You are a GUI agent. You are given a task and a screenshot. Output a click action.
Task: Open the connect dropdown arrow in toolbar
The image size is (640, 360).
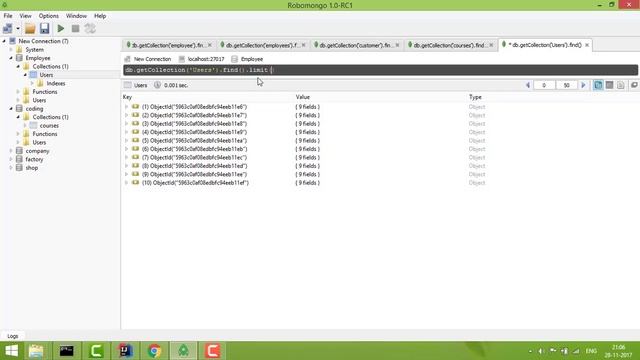[18, 29]
